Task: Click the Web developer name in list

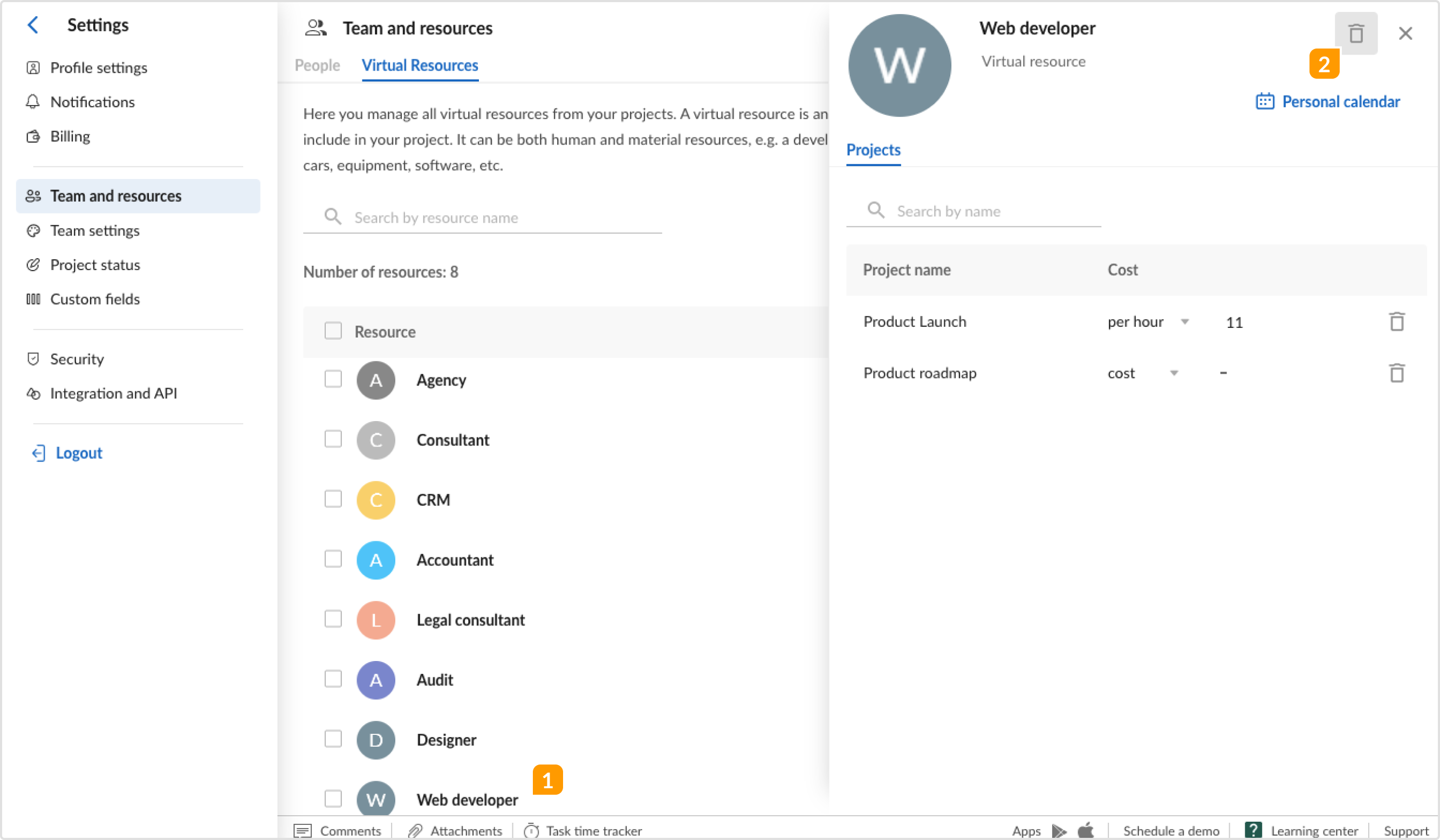Action: [x=467, y=800]
